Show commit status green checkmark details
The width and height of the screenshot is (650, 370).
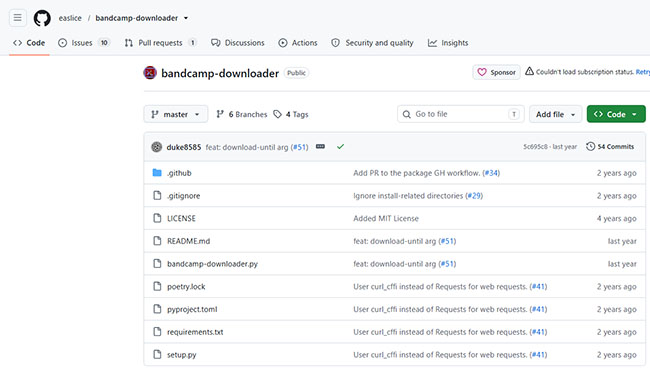tap(340, 147)
